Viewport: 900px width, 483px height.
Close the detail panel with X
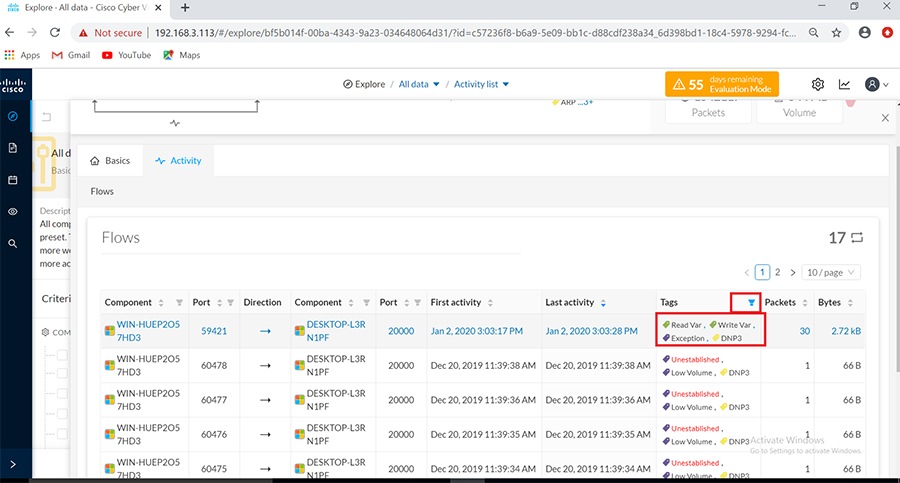pyautogui.click(x=885, y=118)
